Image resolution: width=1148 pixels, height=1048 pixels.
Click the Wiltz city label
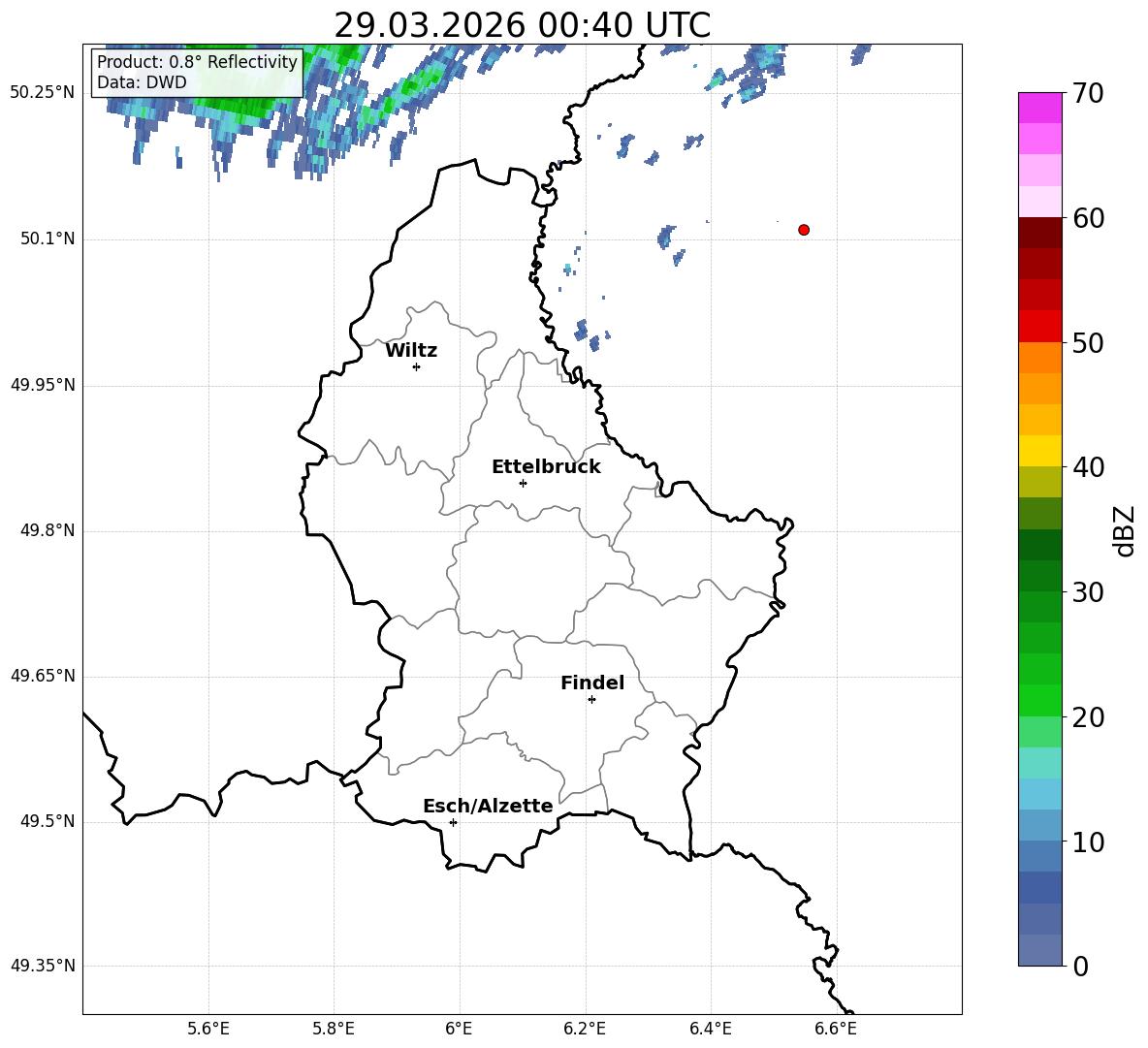(411, 351)
